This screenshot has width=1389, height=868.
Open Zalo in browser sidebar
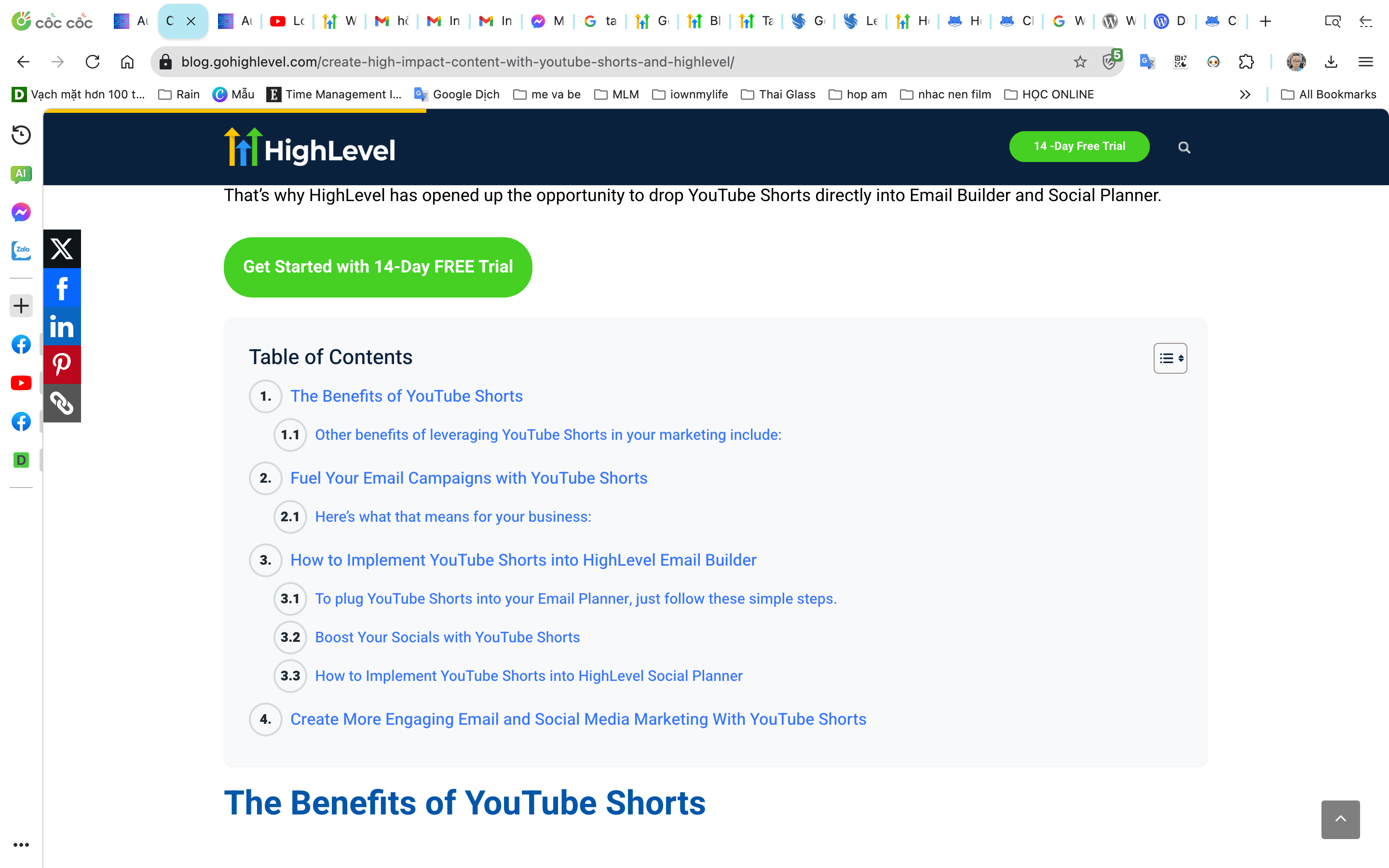21,250
